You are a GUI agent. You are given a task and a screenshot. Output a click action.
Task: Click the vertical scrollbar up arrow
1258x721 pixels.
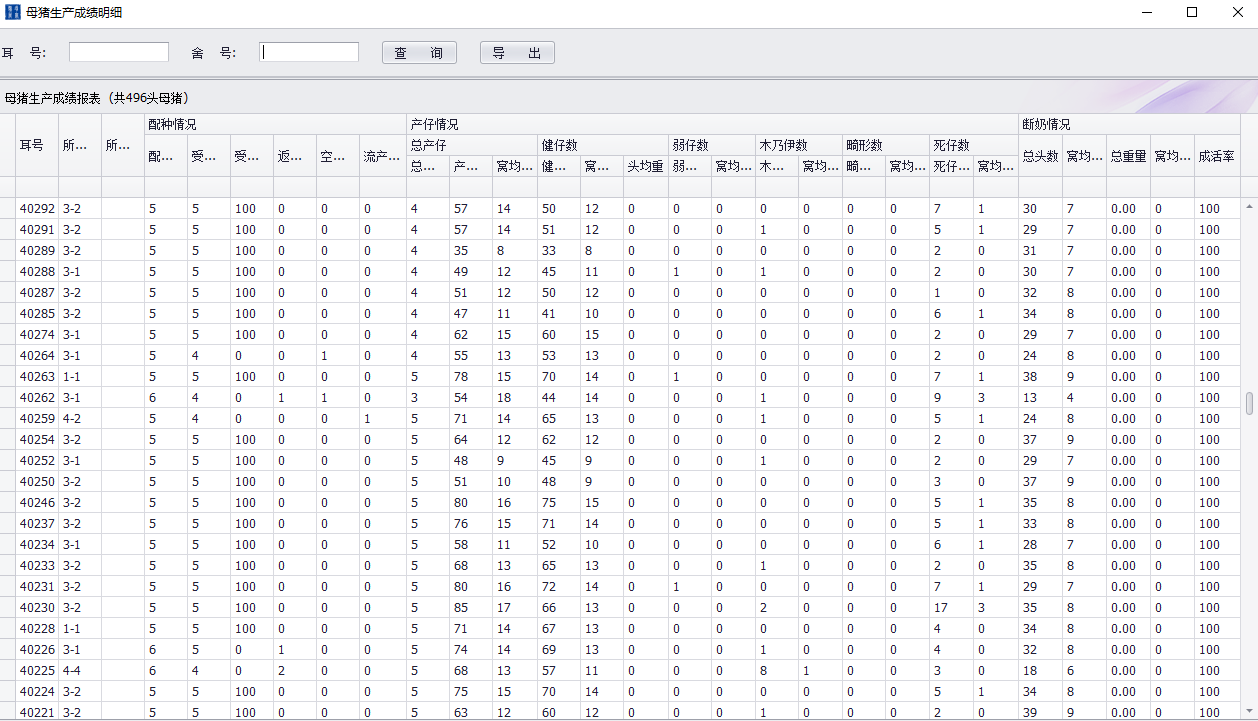click(x=1249, y=206)
